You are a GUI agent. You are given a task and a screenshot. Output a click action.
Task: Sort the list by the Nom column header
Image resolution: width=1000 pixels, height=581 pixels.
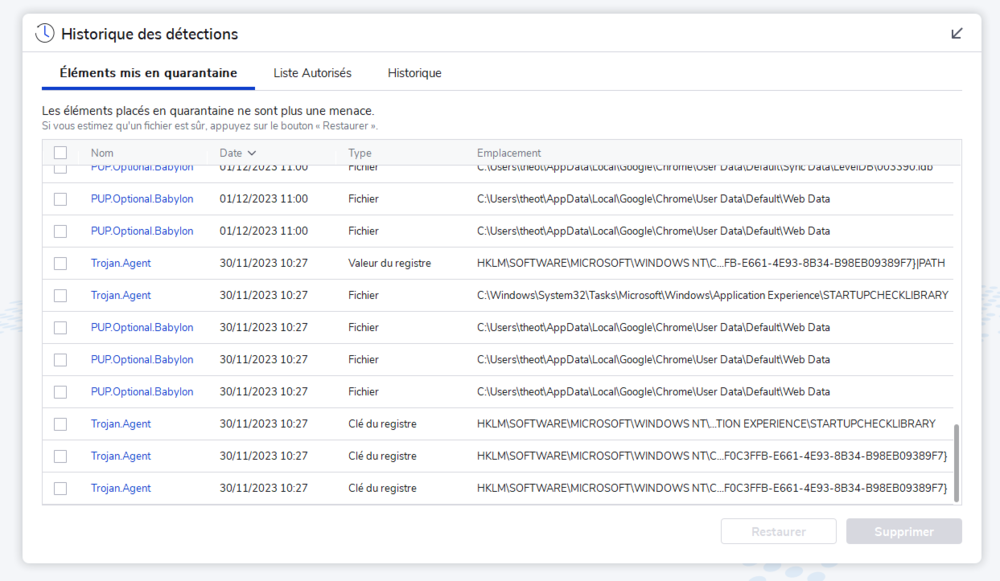pos(102,153)
